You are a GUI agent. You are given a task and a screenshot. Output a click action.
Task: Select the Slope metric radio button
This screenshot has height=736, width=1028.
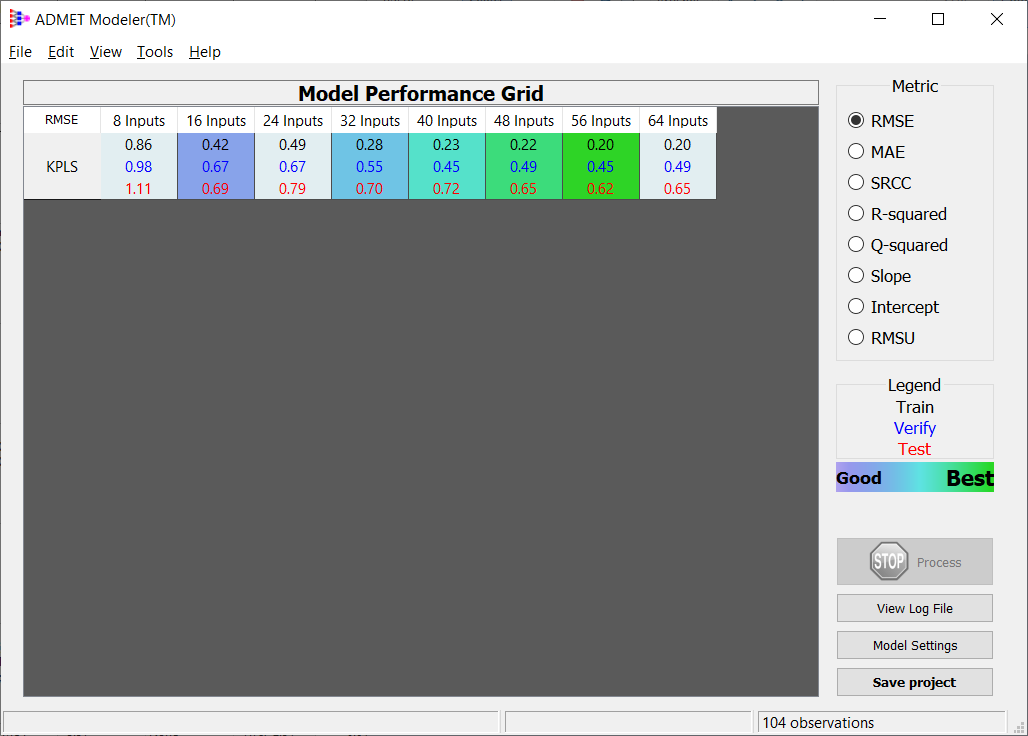pos(856,275)
